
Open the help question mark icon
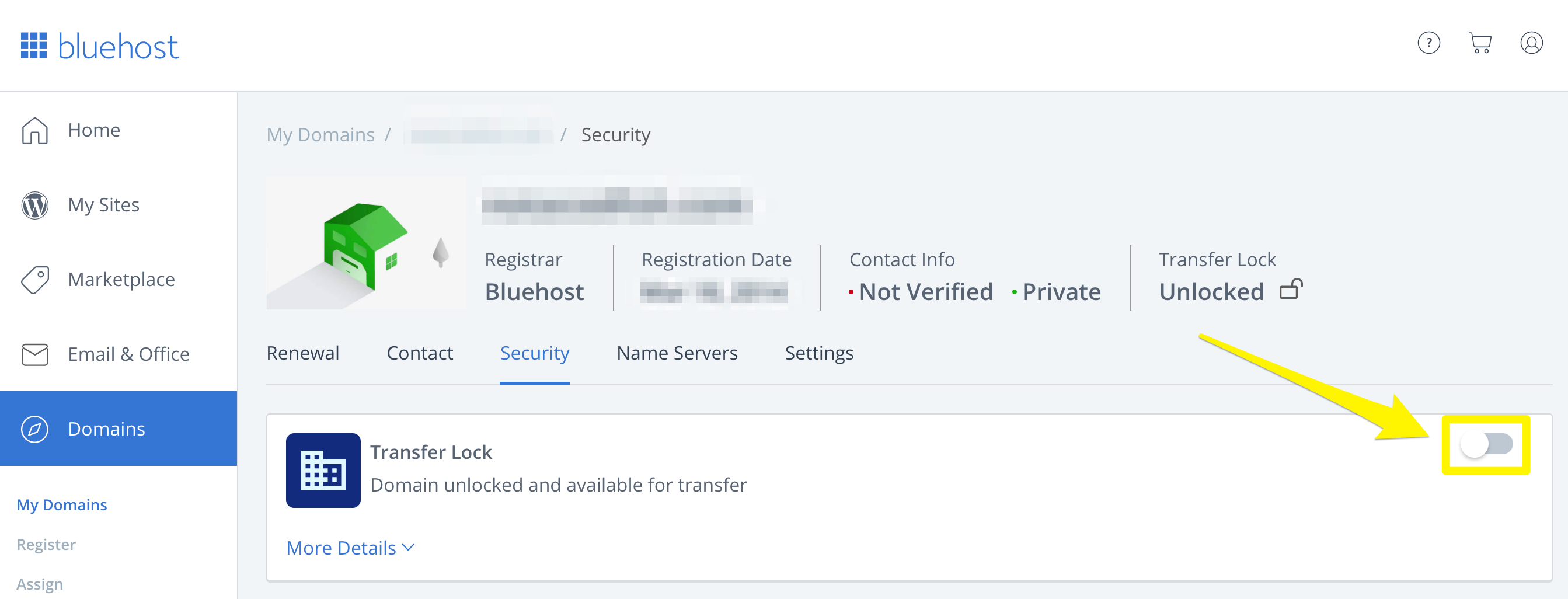[x=1428, y=43]
